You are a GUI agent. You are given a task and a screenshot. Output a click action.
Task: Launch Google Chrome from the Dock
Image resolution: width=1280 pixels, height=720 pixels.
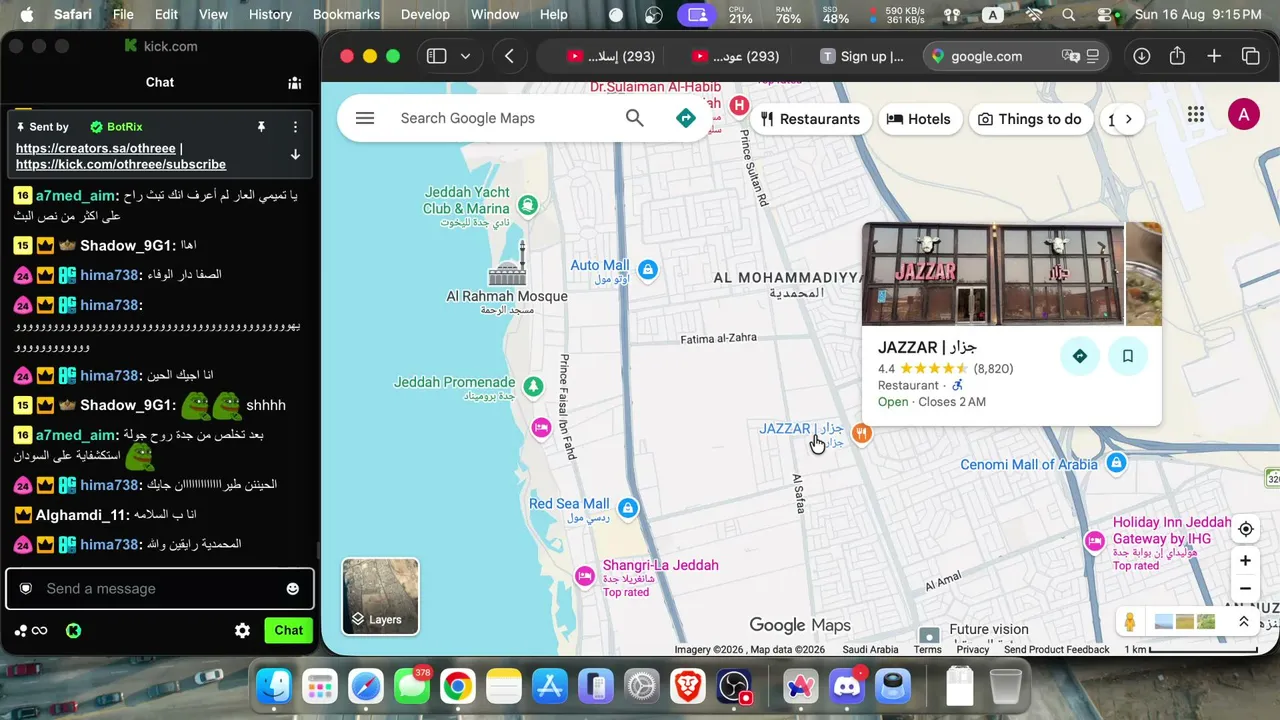458,687
